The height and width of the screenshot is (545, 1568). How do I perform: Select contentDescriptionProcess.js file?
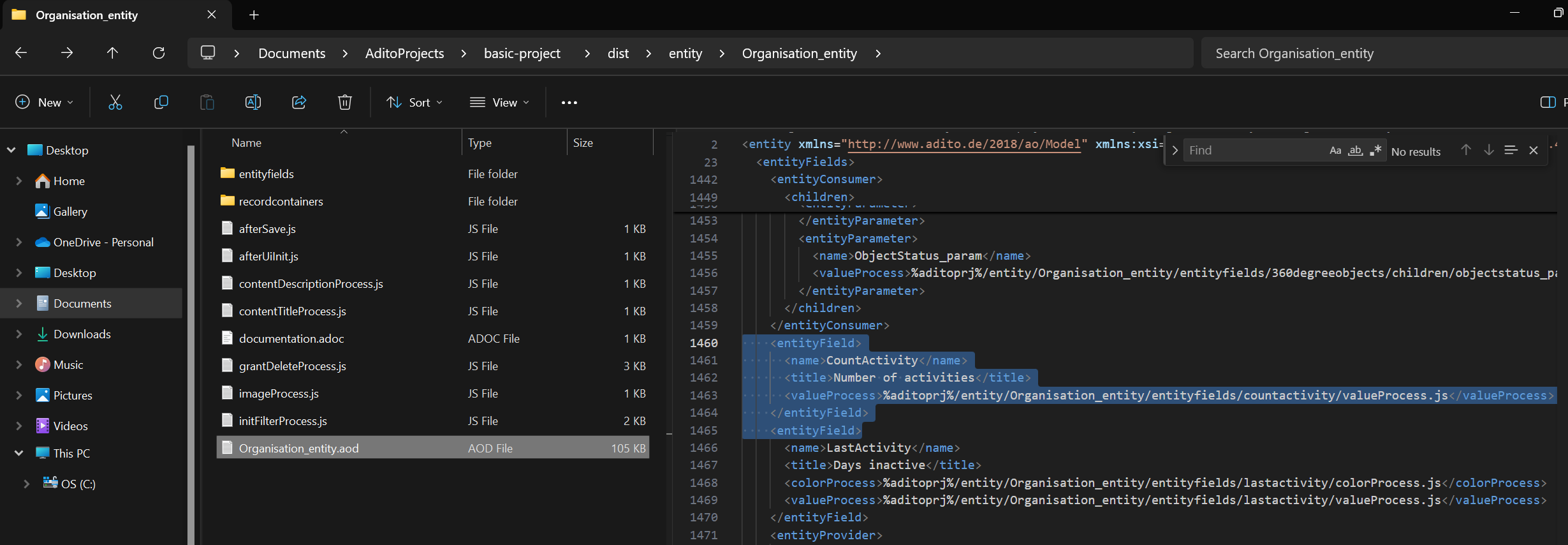pyautogui.click(x=433, y=283)
